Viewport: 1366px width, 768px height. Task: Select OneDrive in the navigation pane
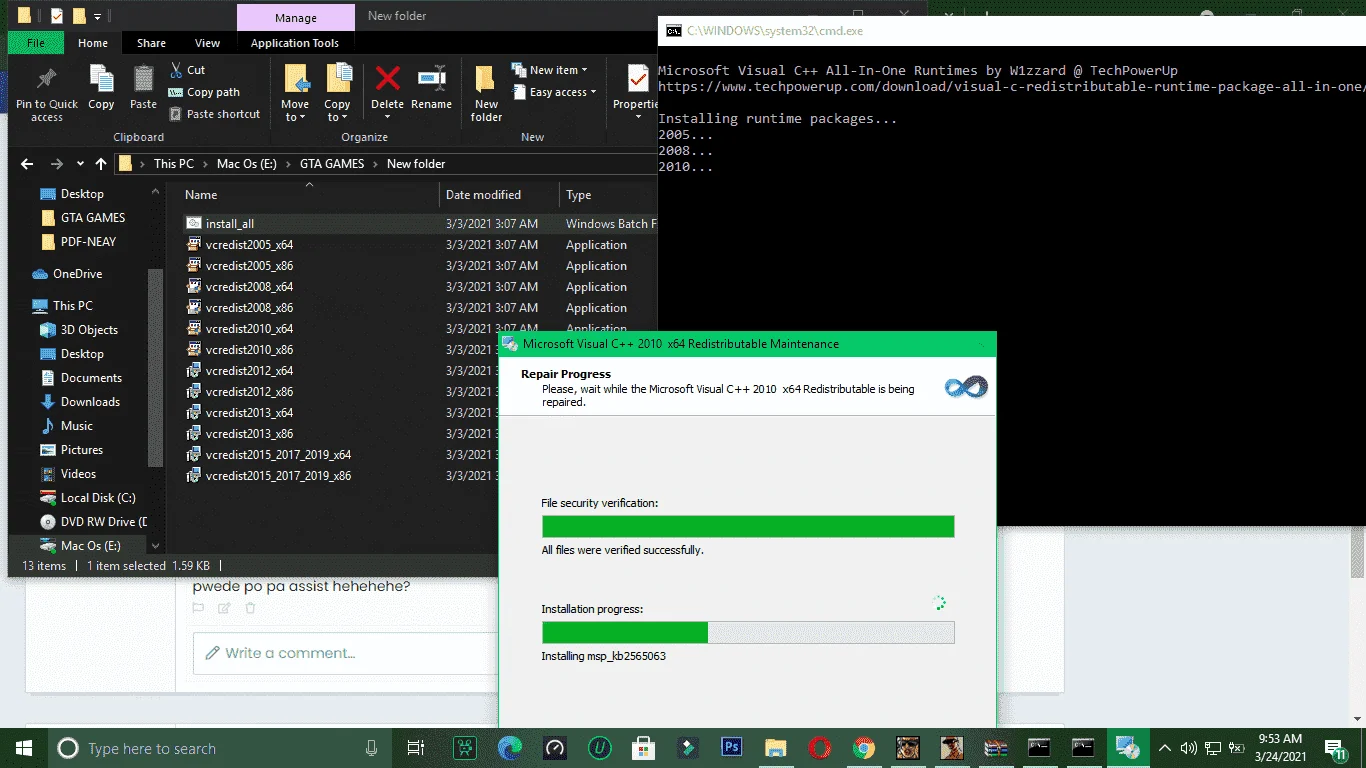[78, 274]
